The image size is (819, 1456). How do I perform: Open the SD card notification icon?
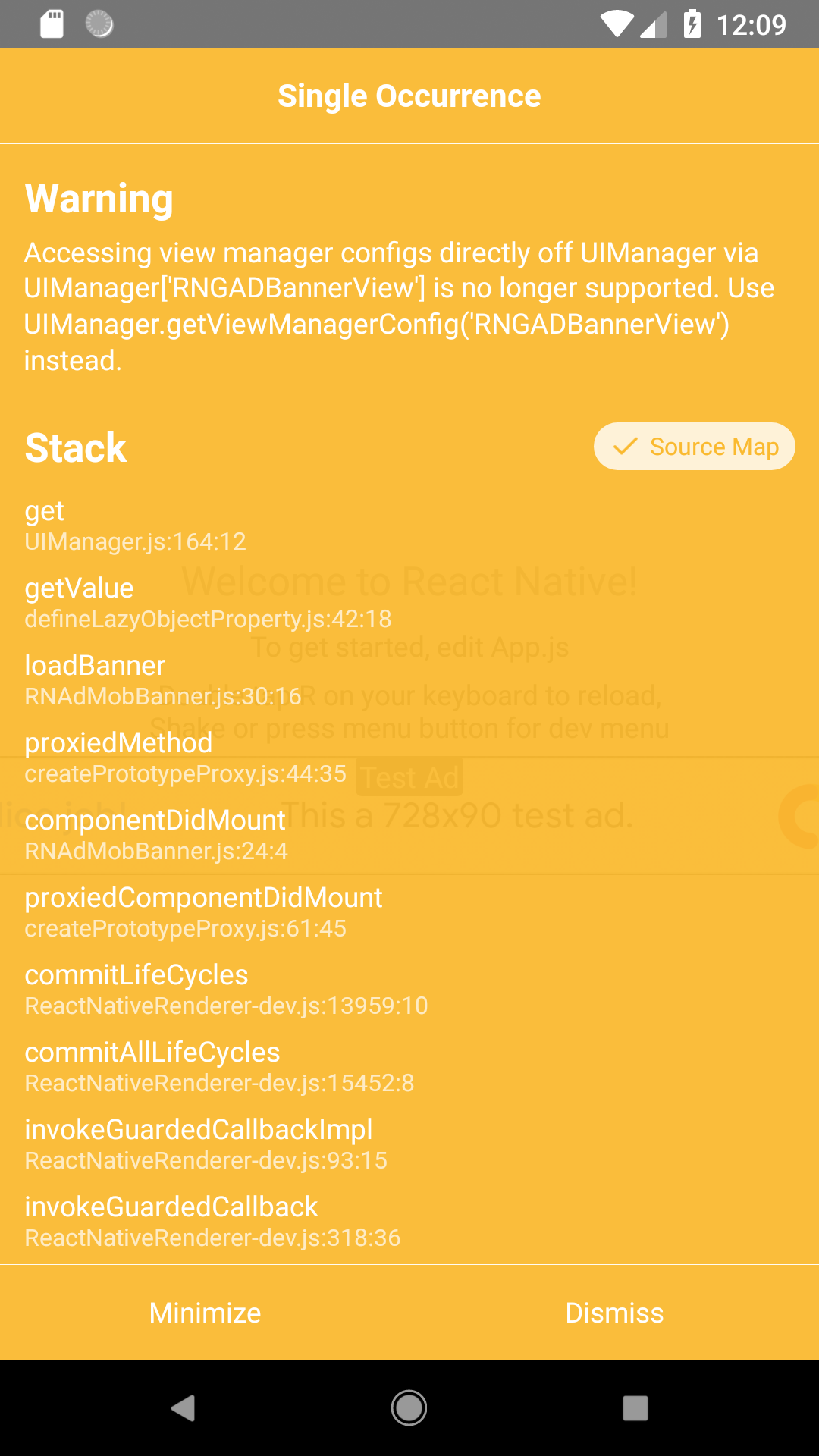coord(52,24)
